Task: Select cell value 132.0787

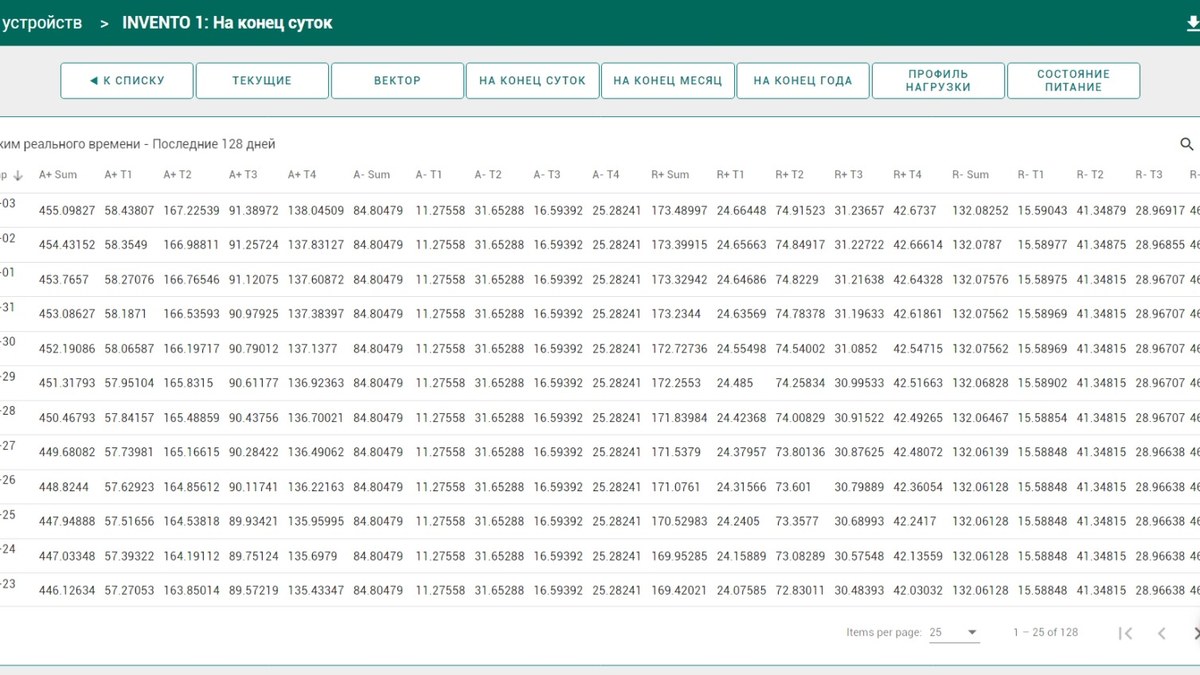Action: 977,245
